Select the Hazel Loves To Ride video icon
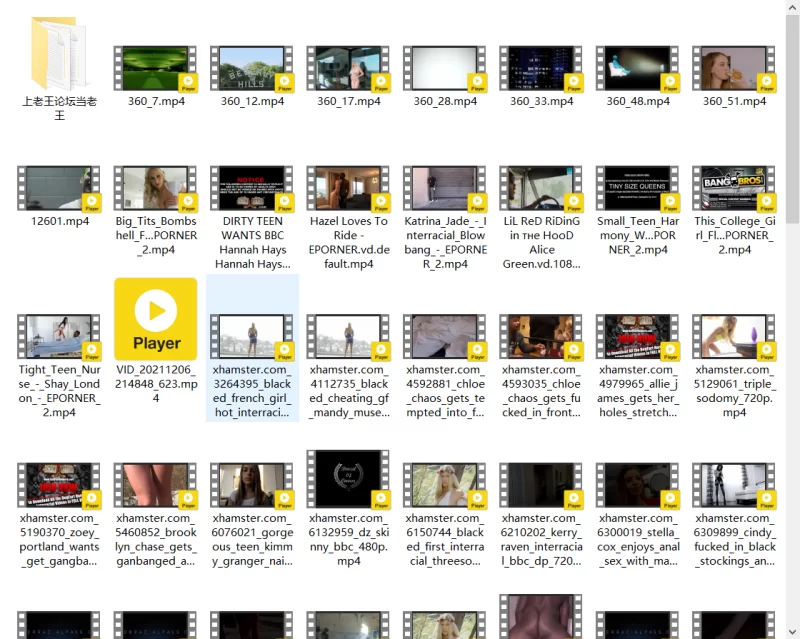Image resolution: width=800 pixels, height=639 pixels. tap(348, 188)
